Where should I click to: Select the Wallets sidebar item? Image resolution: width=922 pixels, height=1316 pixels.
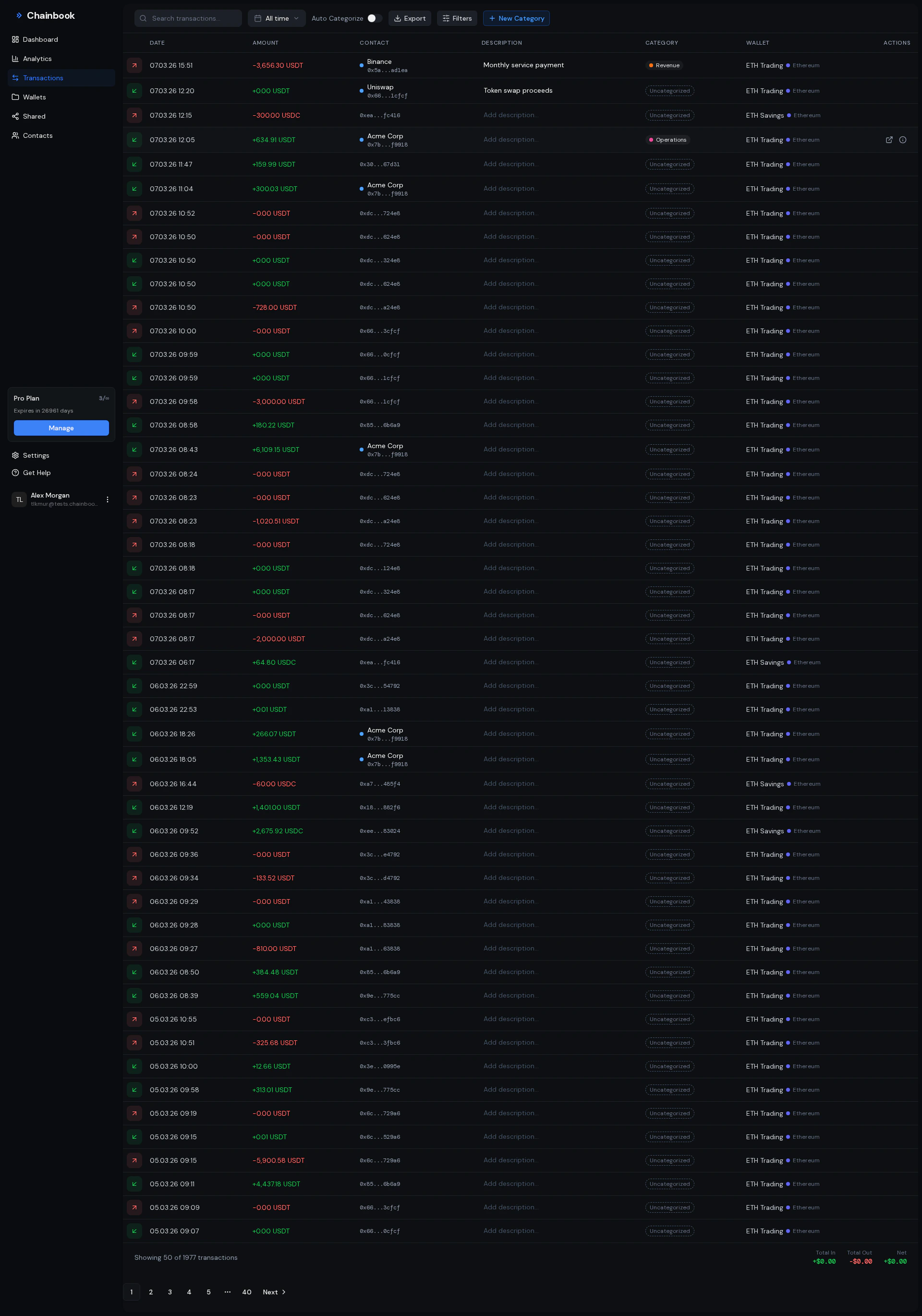pyautogui.click(x=35, y=97)
